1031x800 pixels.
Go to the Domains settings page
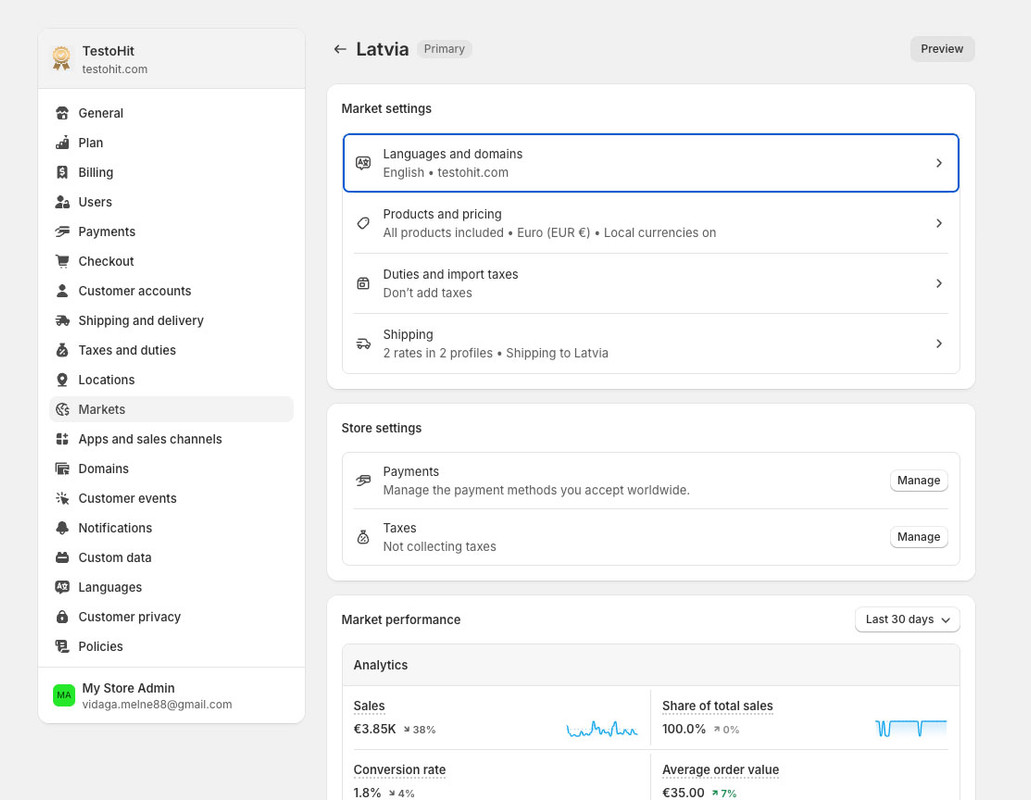pos(103,469)
